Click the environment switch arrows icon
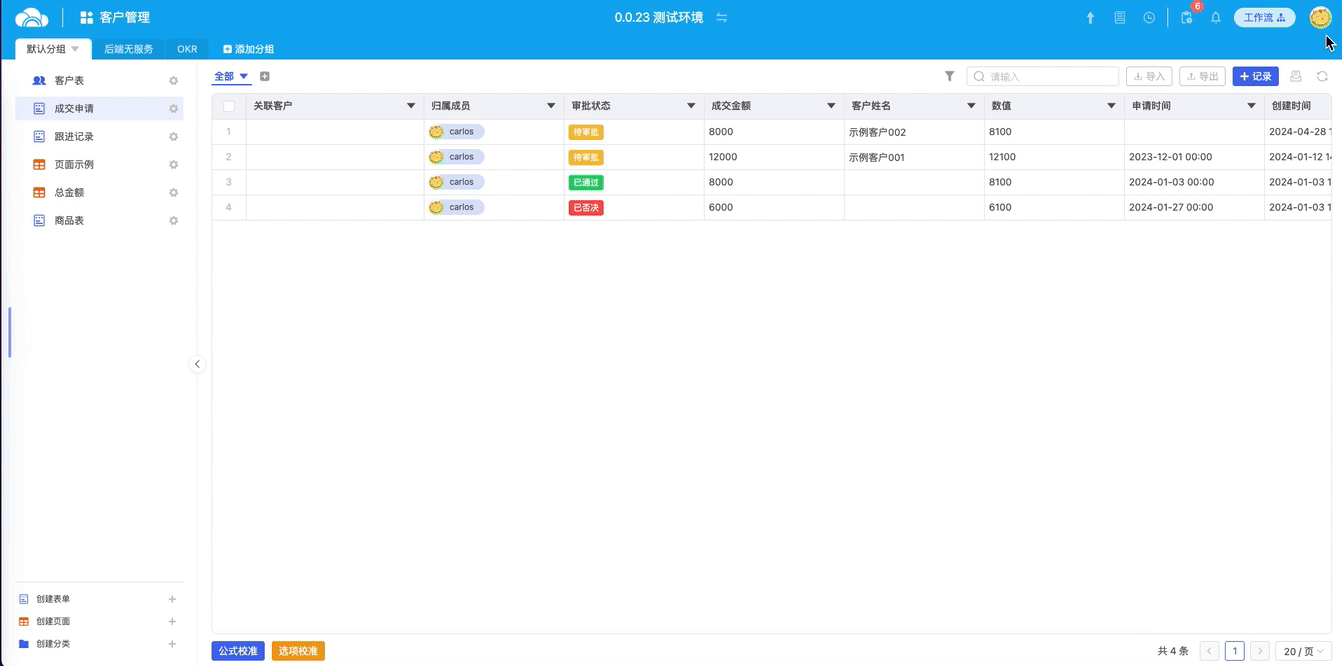 click(721, 18)
